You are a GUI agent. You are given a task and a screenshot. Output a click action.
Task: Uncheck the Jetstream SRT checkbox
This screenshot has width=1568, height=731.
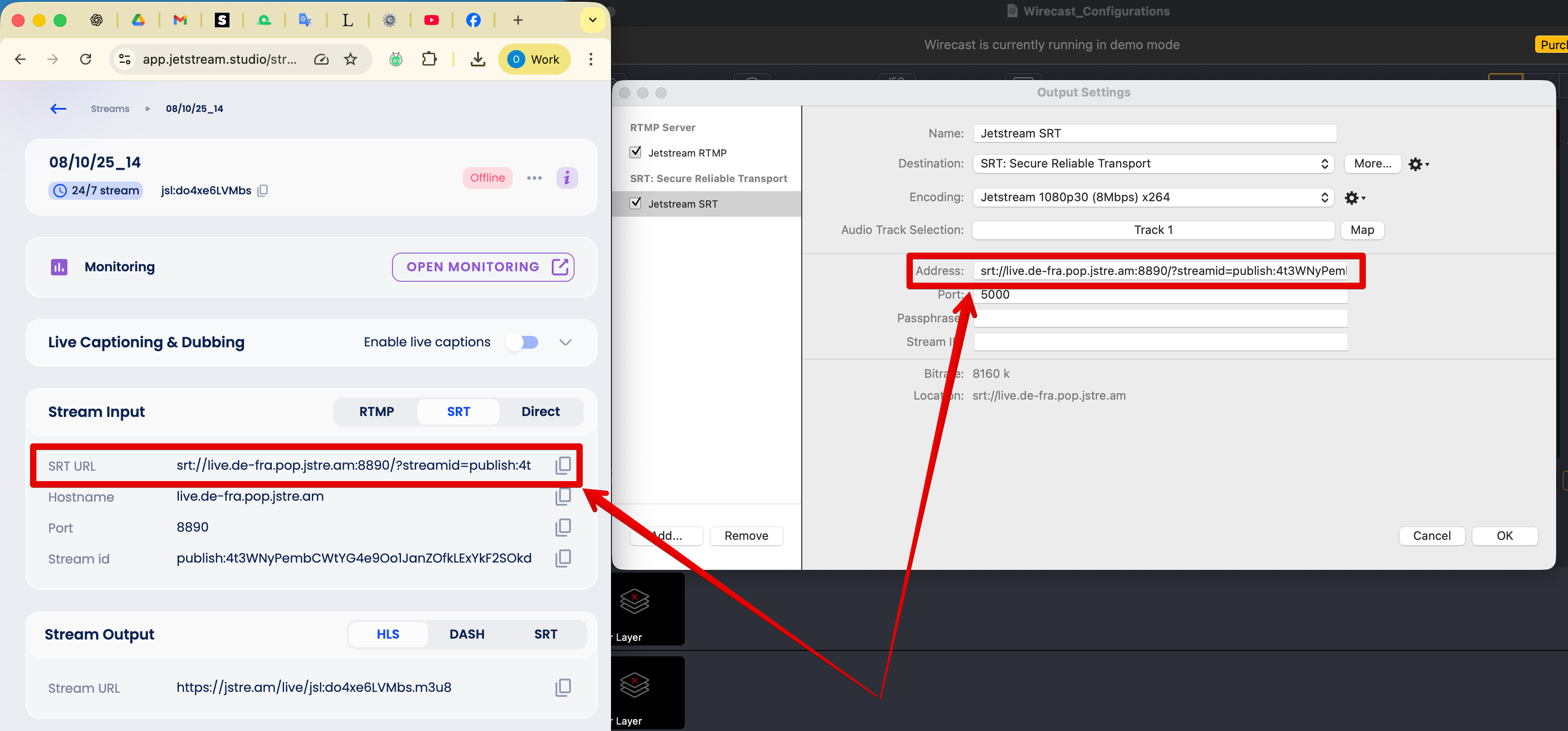tap(636, 203)
